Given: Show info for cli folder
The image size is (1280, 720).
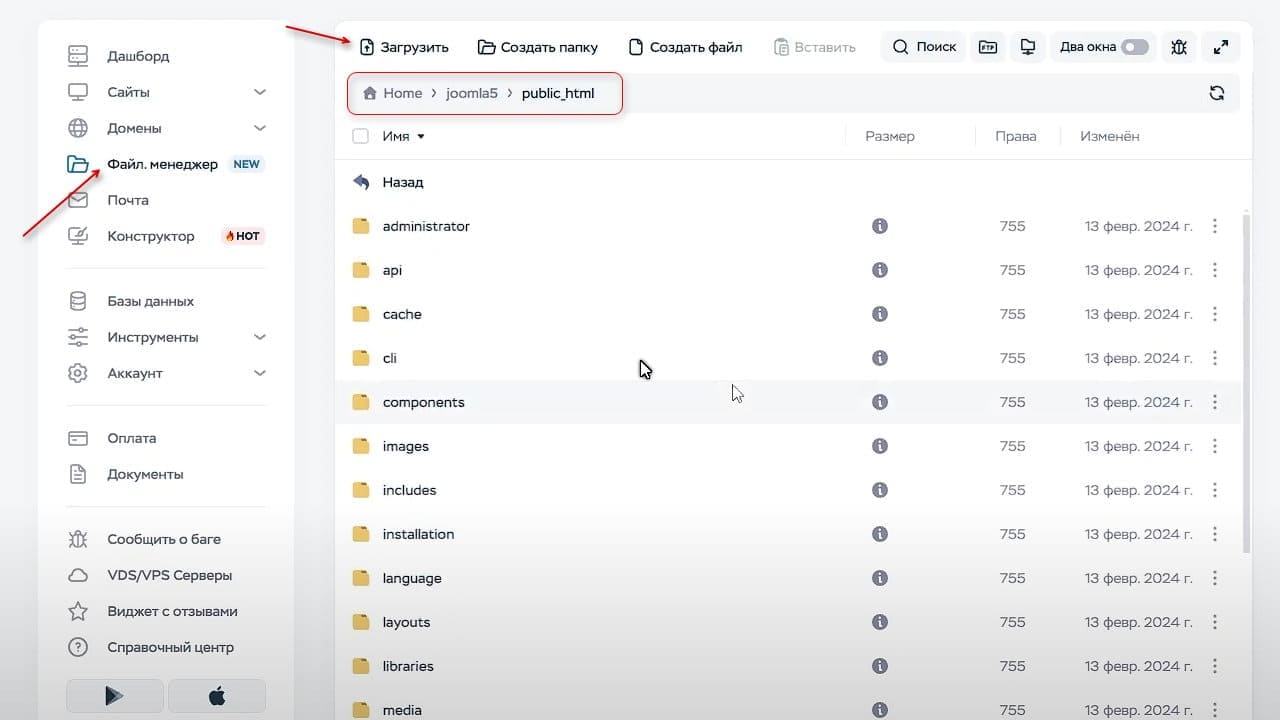Looking at the screenshot, I should (x=880, y=358).
